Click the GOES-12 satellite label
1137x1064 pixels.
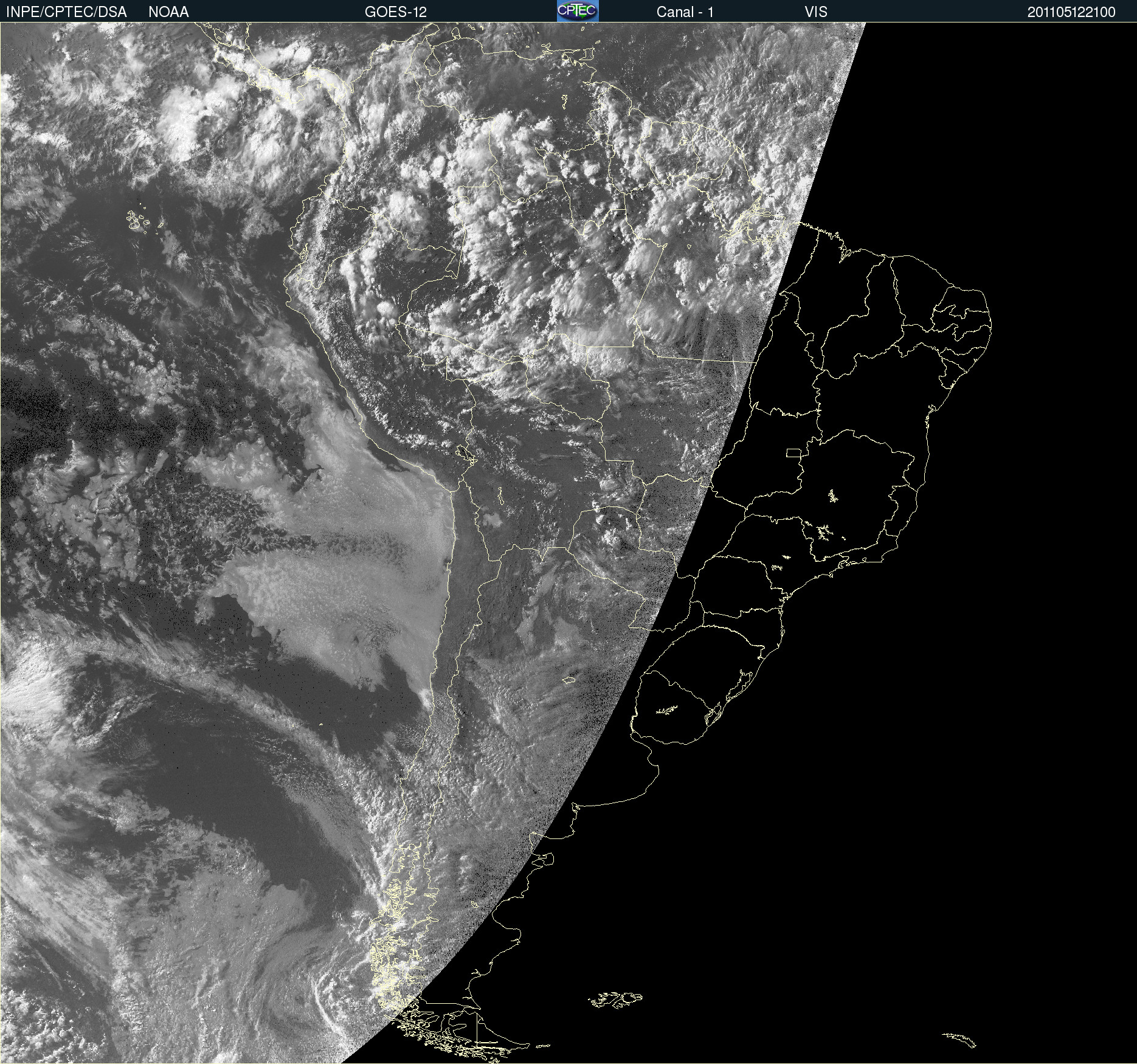point(396,12)
